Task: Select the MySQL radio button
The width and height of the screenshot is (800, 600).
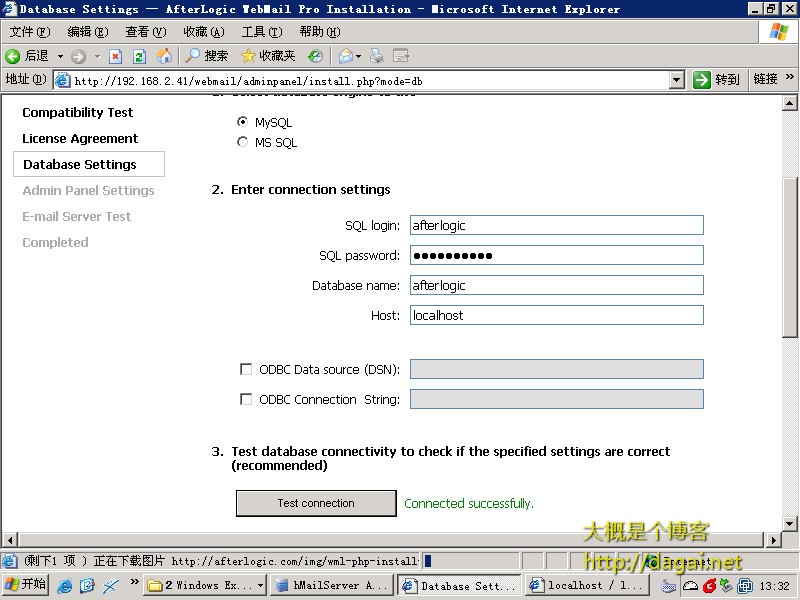Action: 242,122
